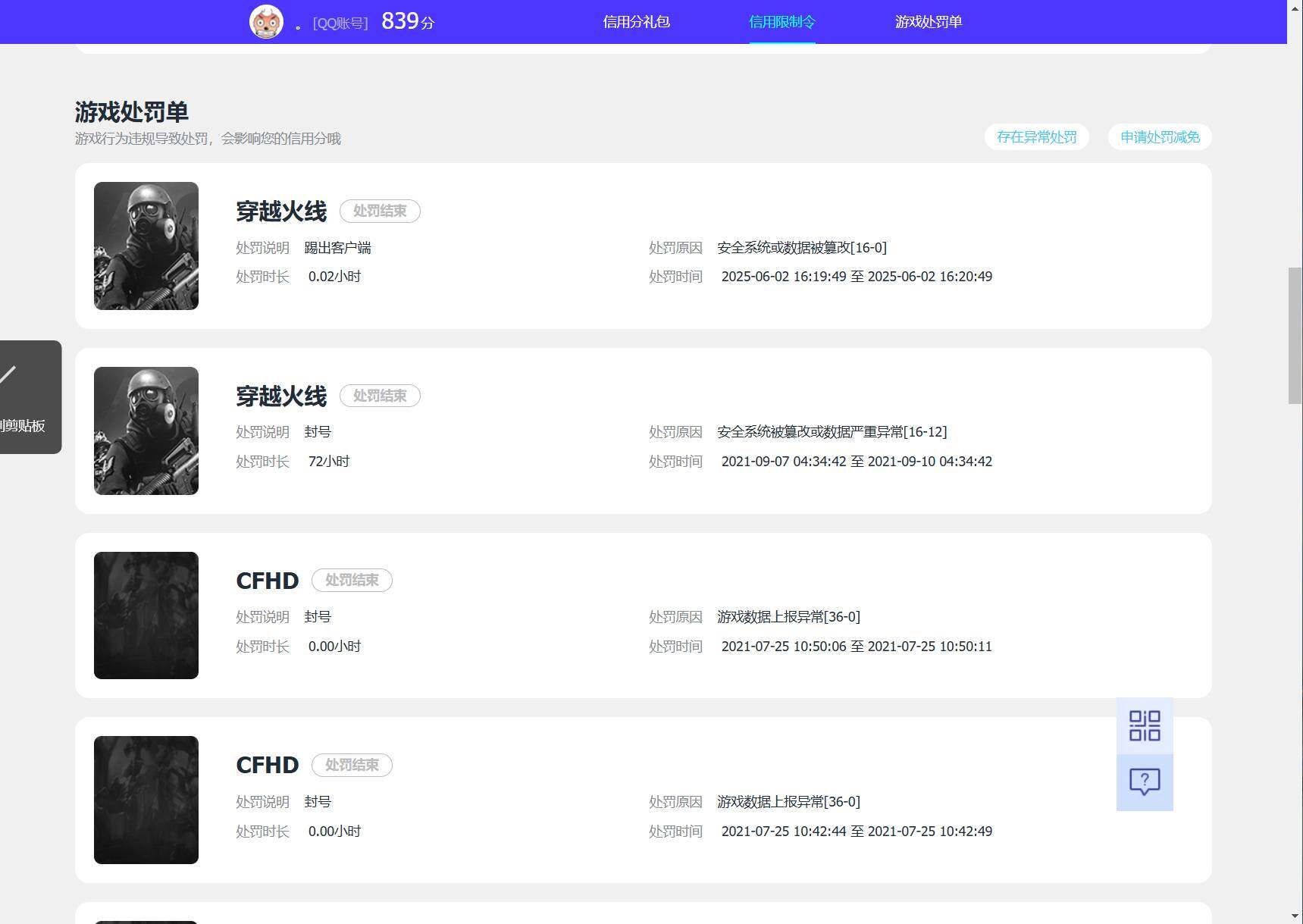Click the 申请处罚减免 button
This screenshot has width=1303, height=924.
click(1160, 137)
